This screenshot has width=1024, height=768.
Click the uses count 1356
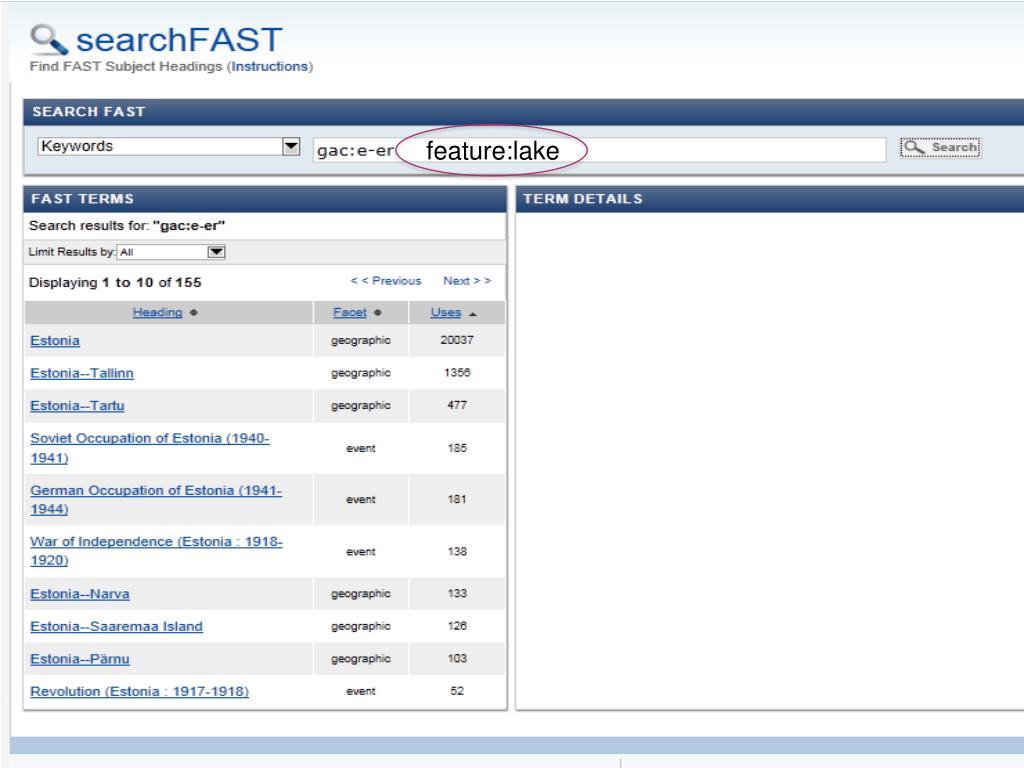tap(457, 372)
